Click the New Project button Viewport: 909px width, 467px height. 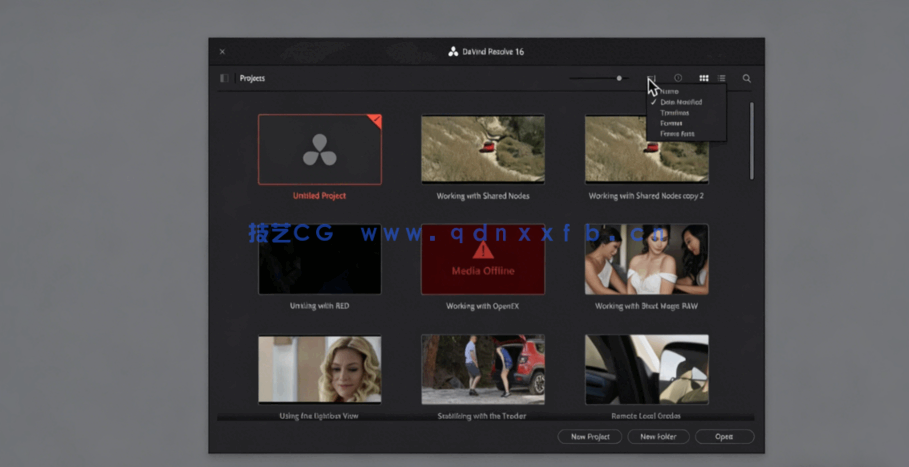pyautogui.click(x=590, y=437)
